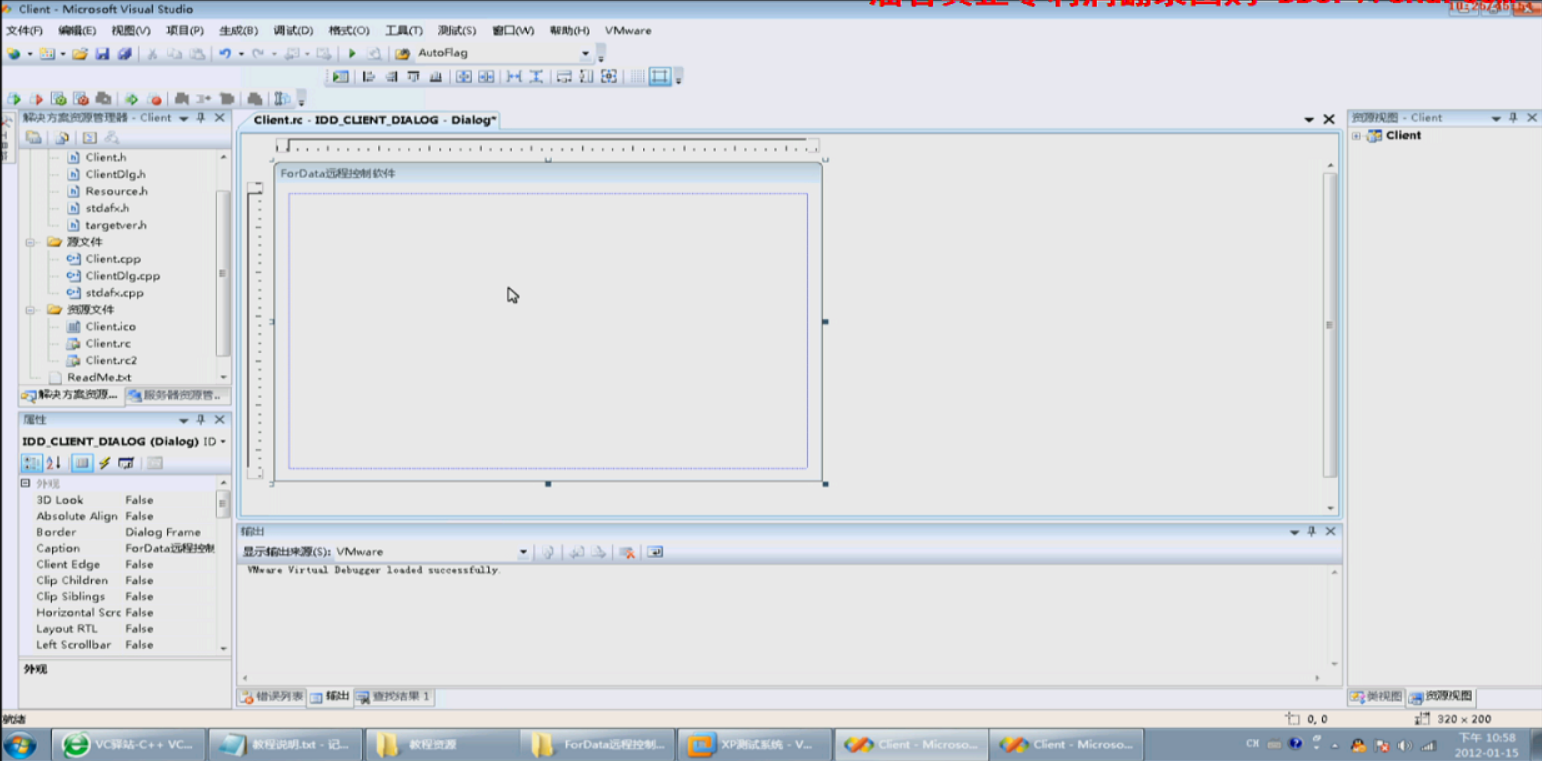Click the Align Lefts icon
The width and height of the screenshot is (1542, 761).
[x=369, y=77]
